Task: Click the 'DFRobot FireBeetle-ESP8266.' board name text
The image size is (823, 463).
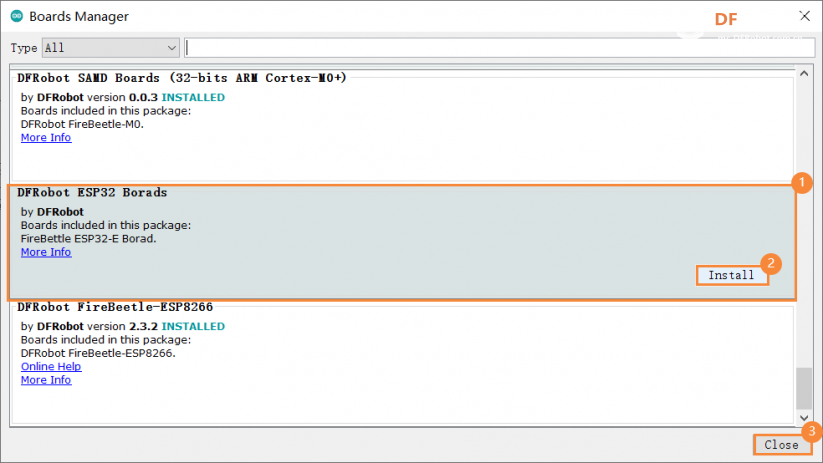Action: [x=98, y=353]
